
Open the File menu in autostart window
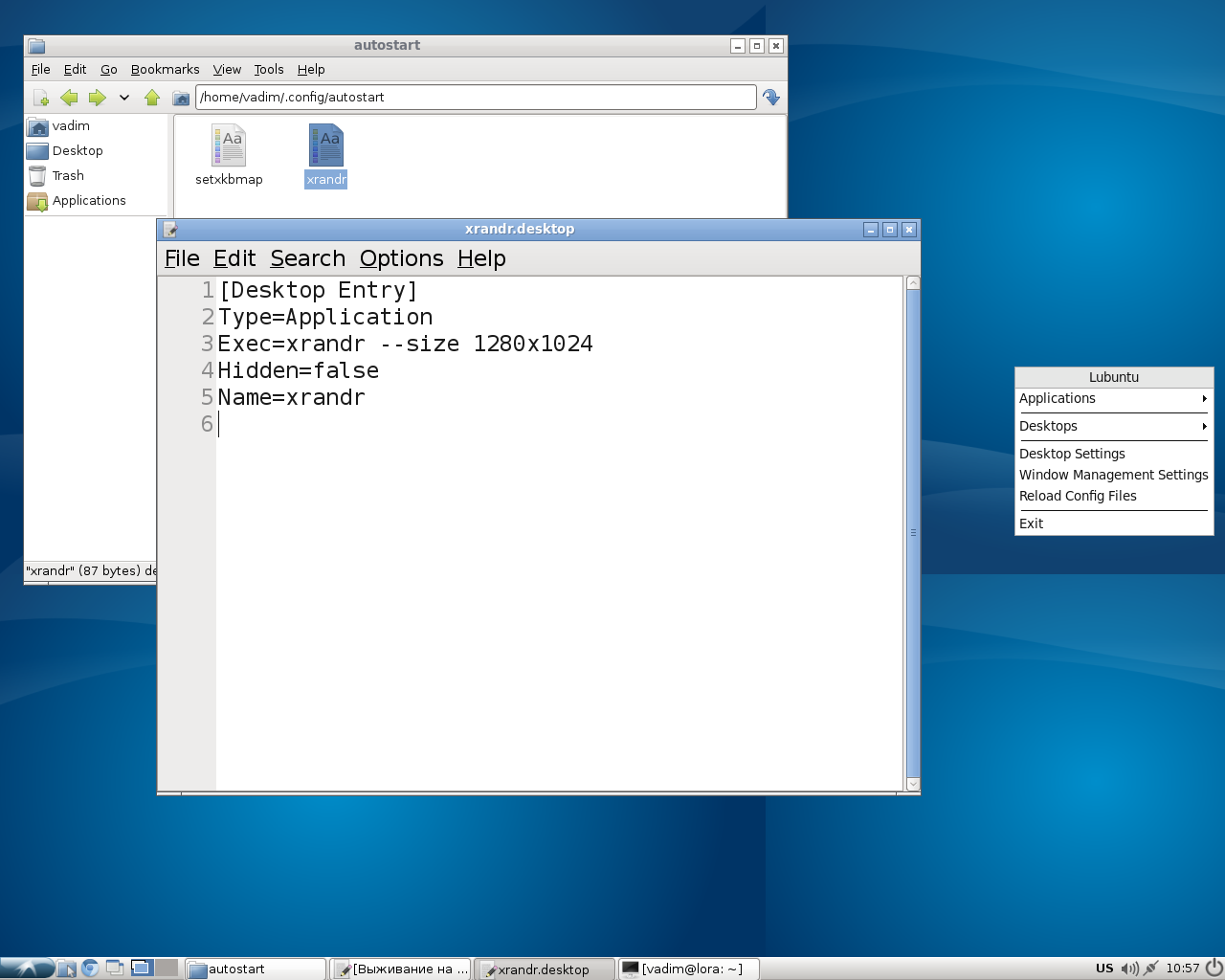coord(40,70)
